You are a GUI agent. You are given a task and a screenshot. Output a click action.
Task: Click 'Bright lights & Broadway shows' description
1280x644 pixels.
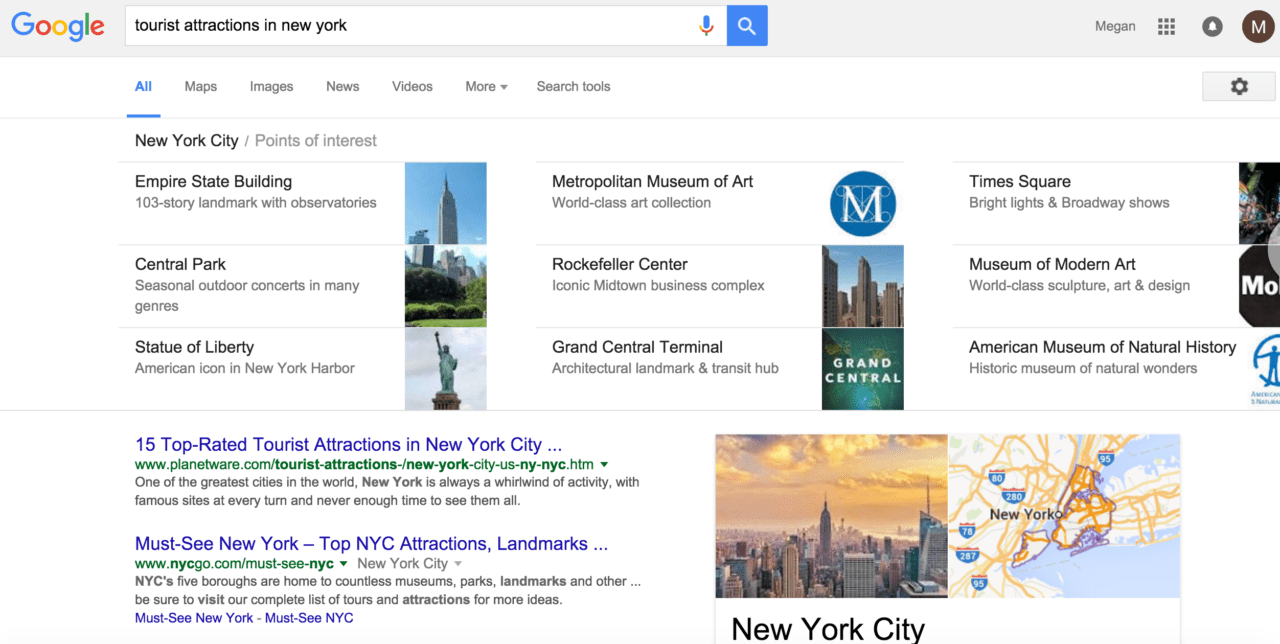[x=1069, y=203]
